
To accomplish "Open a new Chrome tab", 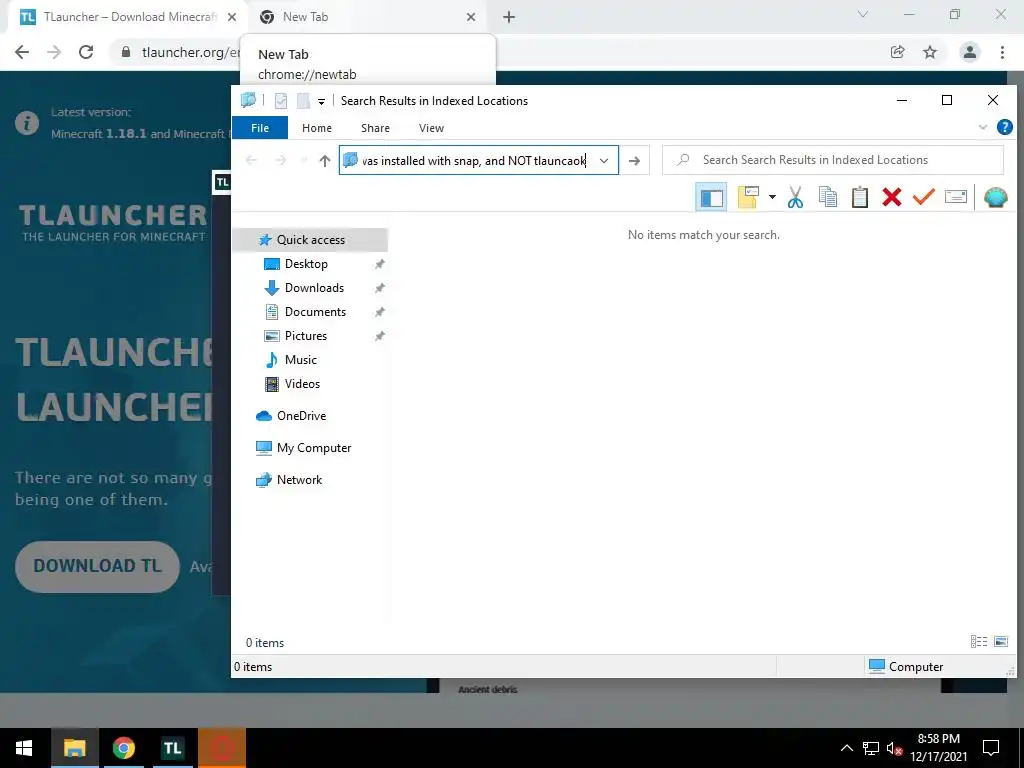I will pyautogui.click(x=509, y=18).
